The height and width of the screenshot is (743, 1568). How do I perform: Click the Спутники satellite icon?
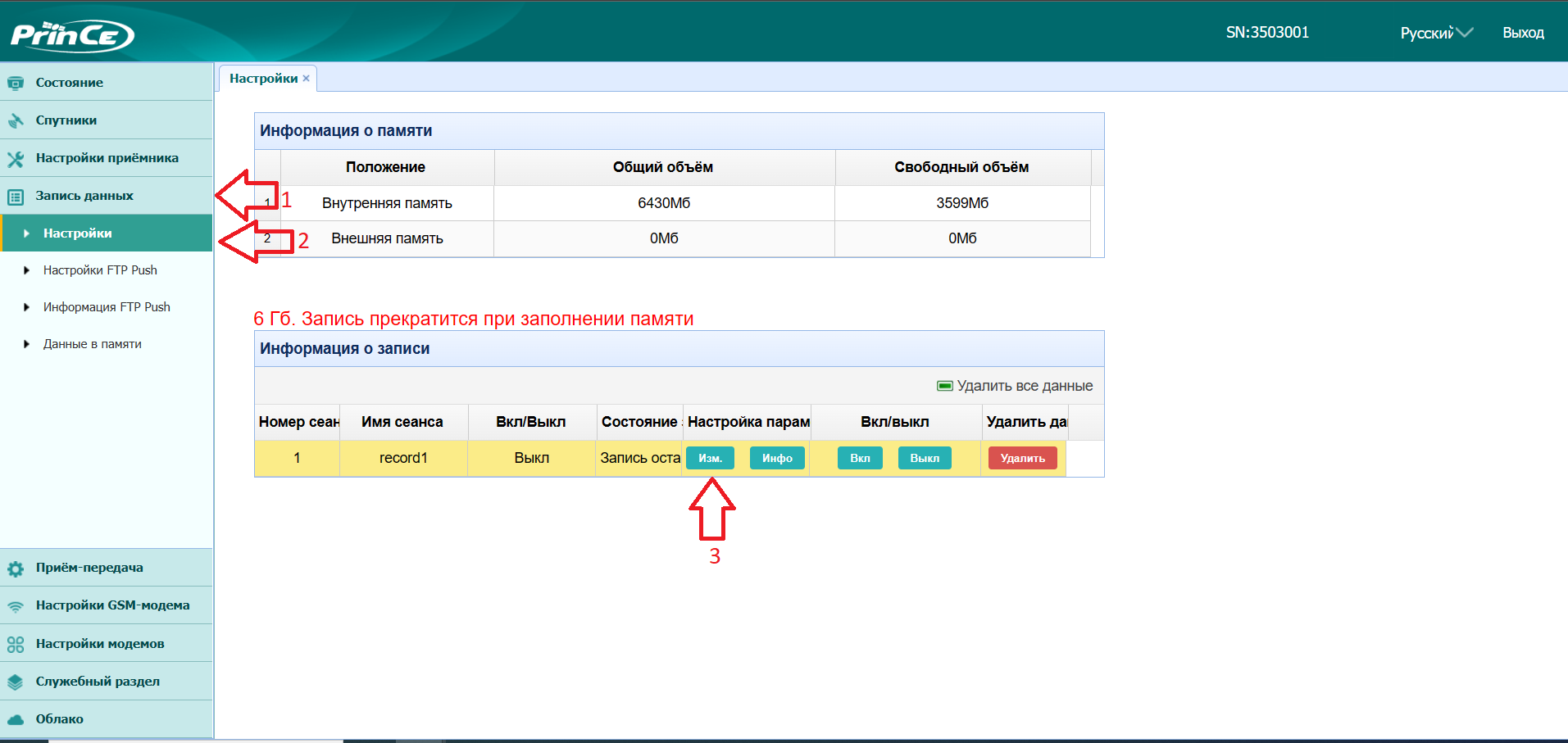tap(16, 120)
